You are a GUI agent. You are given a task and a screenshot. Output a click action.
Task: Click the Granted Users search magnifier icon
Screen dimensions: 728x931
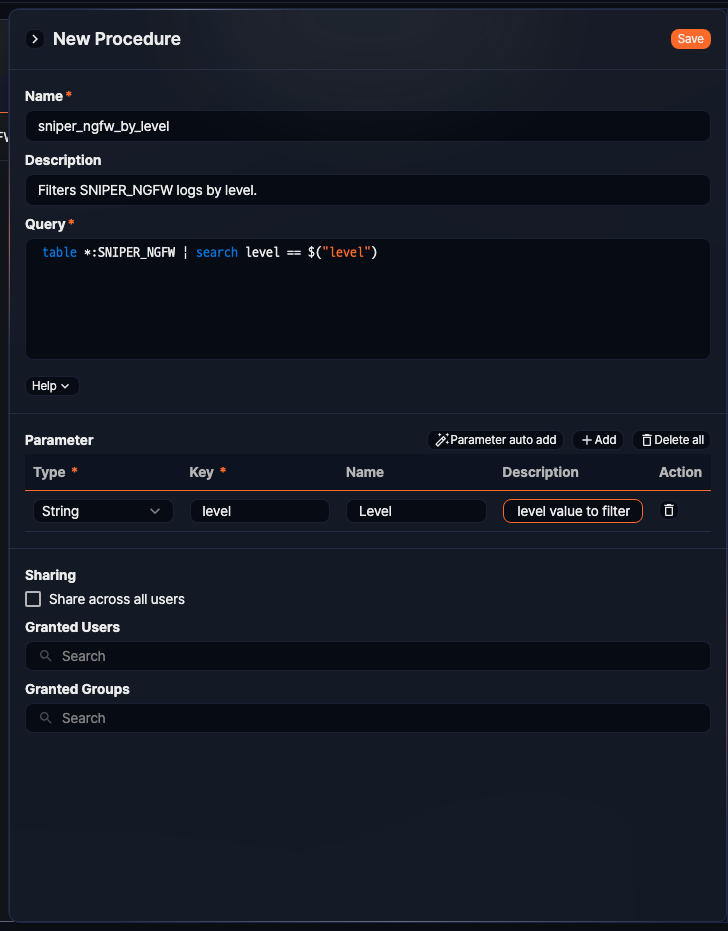46,656
